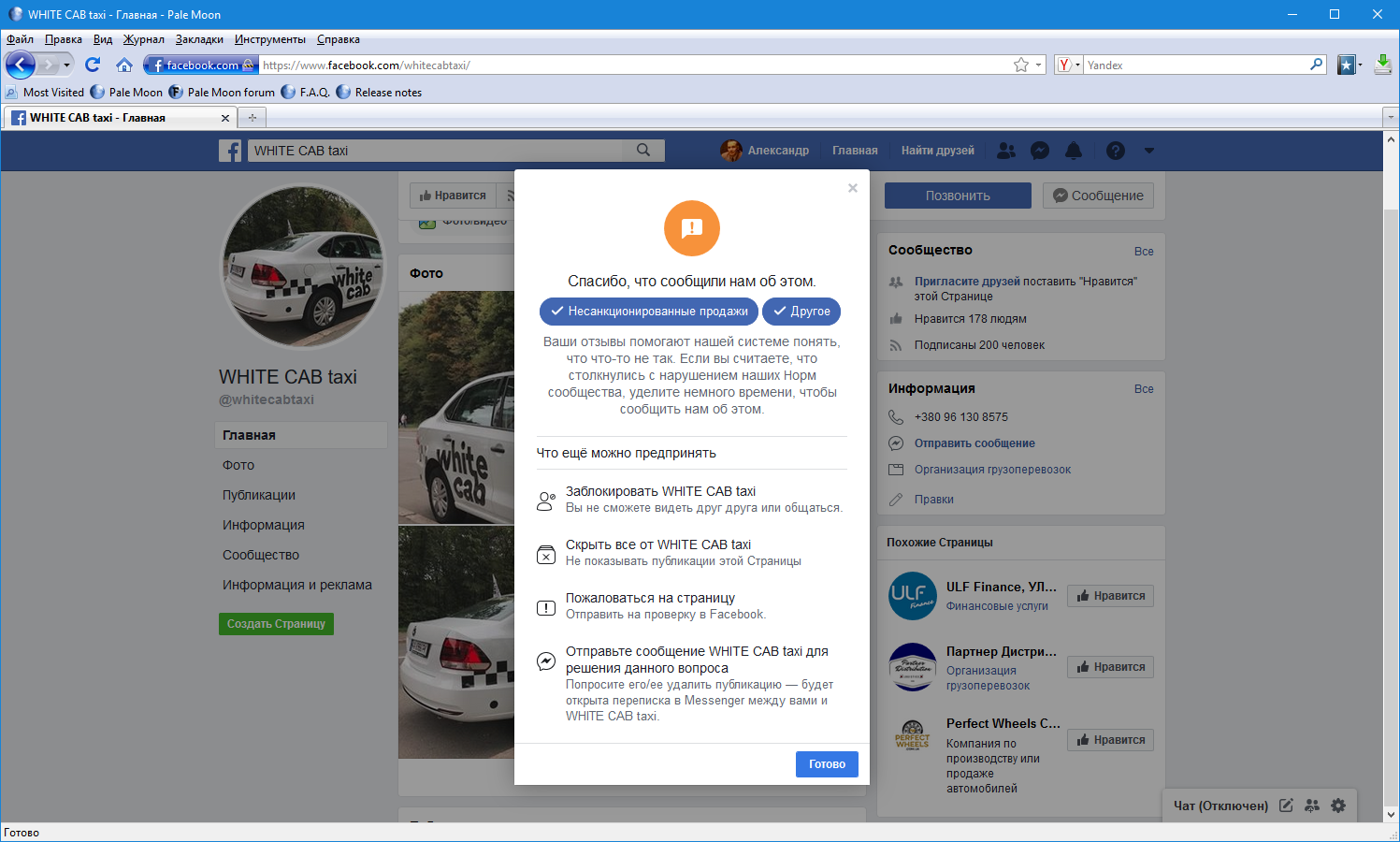Click the Позвонить button

pyautogui.click(x=958, y=196)
